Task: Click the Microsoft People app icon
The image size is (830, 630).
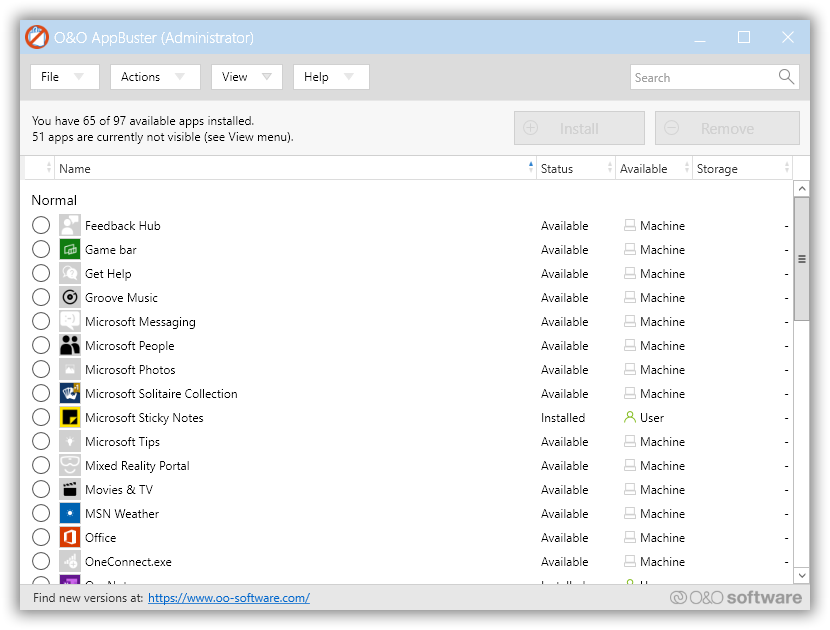Action: coord(69,346)
